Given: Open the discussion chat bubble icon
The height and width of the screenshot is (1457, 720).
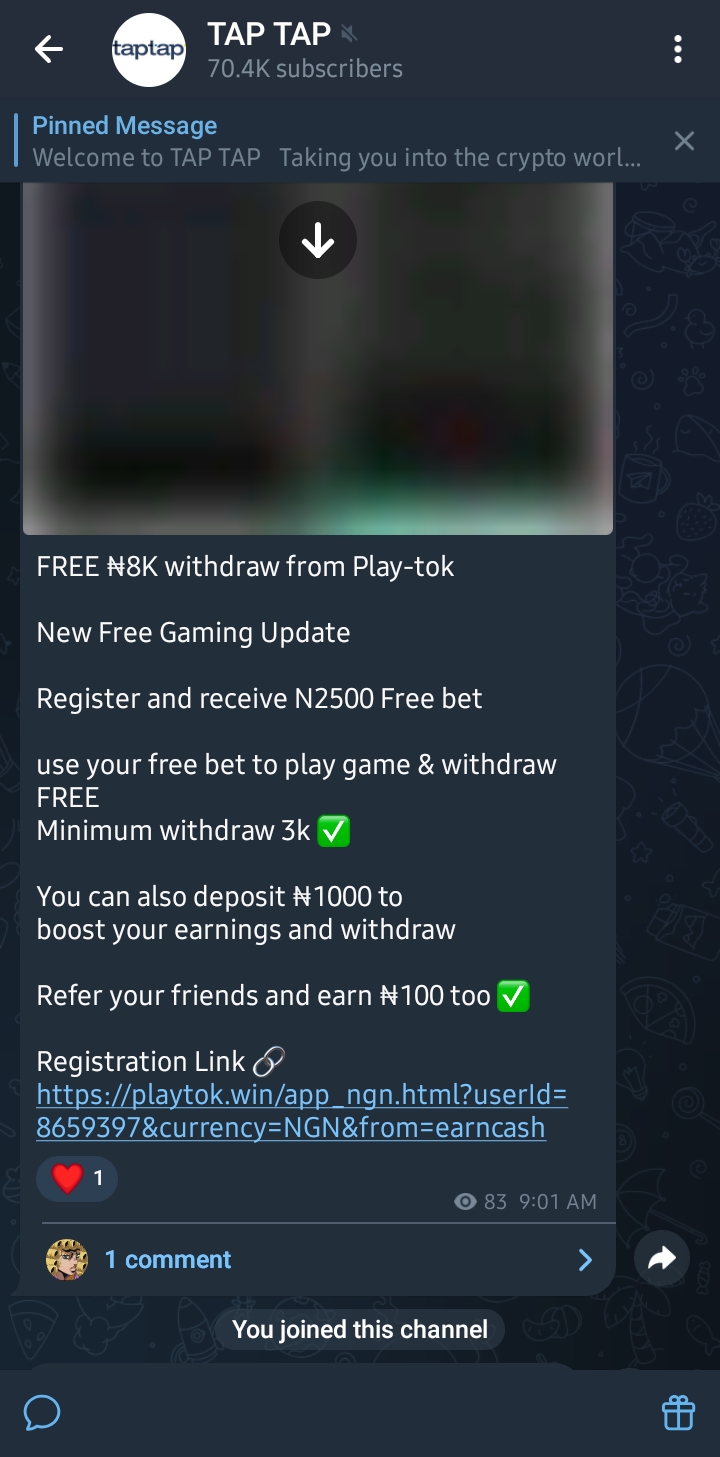Looking at the screenshot, I should point(42,1413).
